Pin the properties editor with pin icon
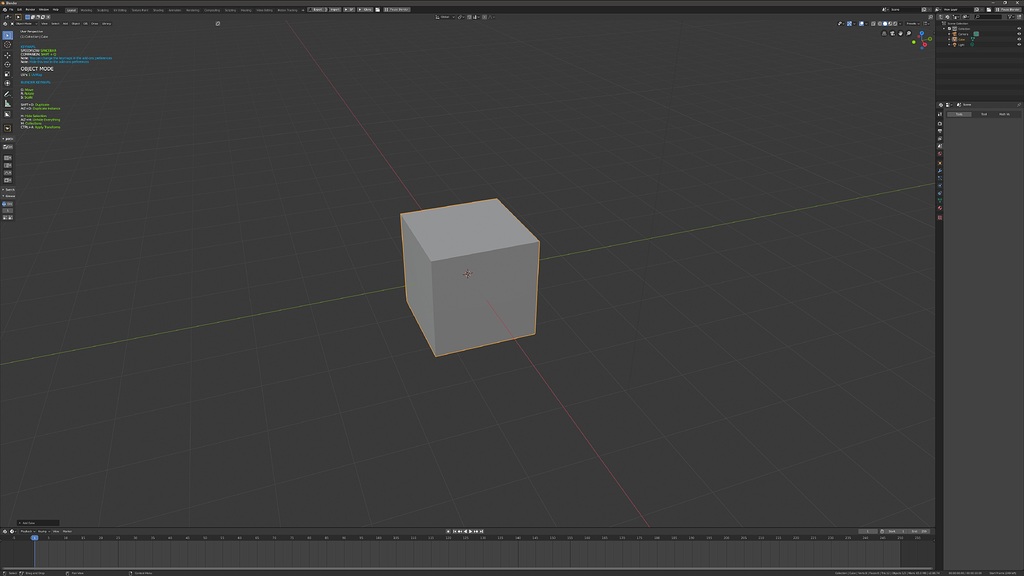This screenshot has width=1024, height=576. pyautogui.click(x=1019, y=104)
